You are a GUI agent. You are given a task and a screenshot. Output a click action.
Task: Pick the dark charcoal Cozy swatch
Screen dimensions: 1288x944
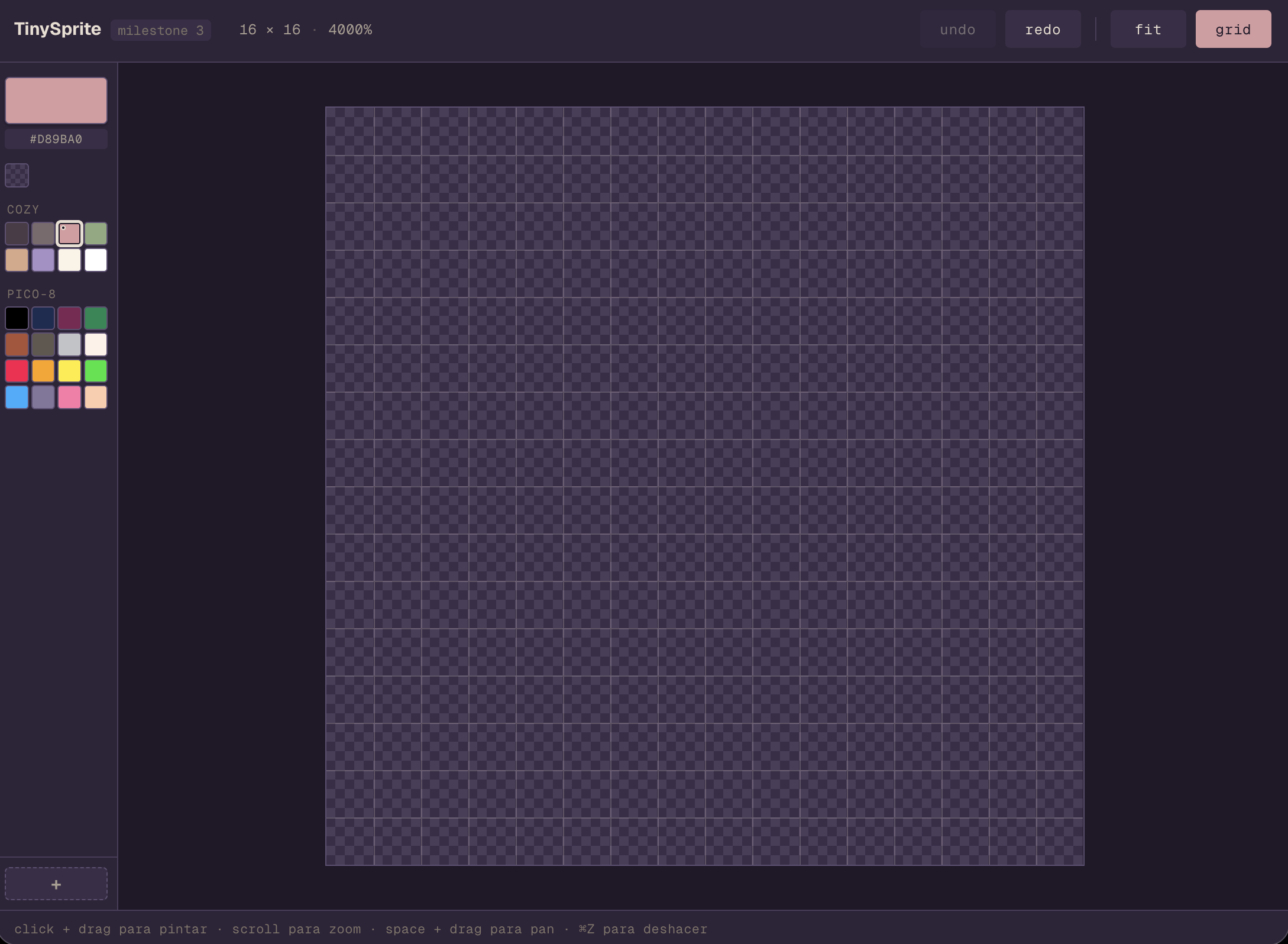pos(17,234)
